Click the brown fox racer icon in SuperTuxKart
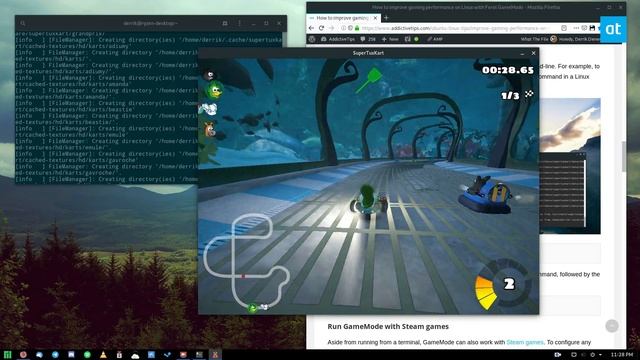 [x=210, y=130]
